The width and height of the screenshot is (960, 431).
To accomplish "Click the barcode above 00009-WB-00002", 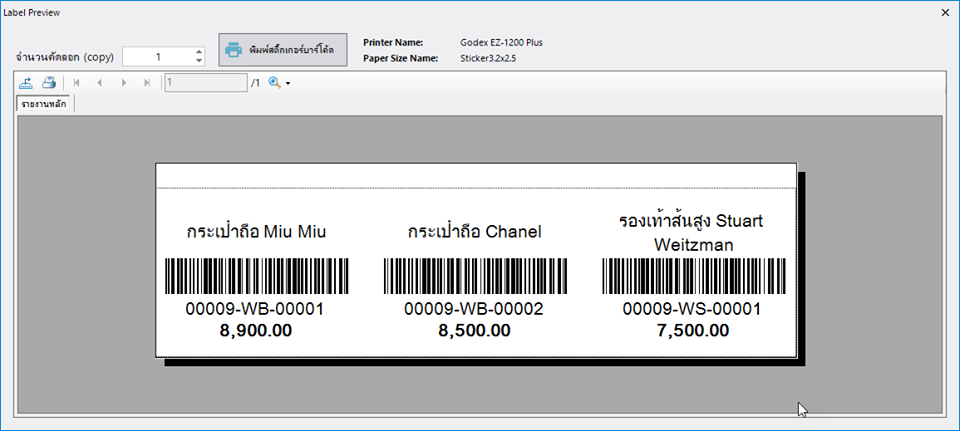I will tap(475, 276).
